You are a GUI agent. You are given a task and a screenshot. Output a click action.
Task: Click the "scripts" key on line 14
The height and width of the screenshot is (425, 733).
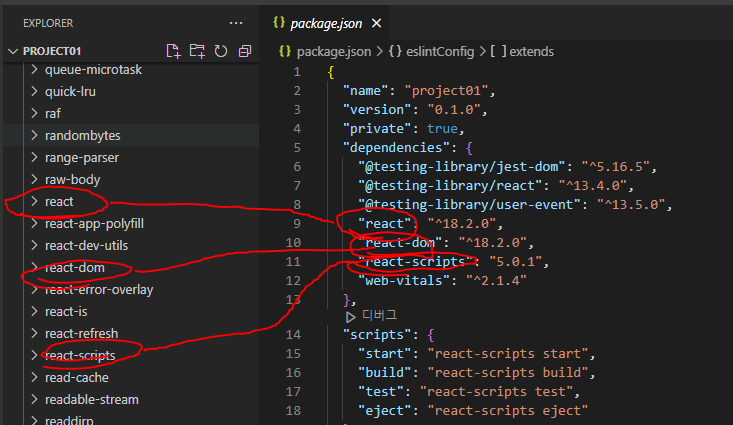377,335
